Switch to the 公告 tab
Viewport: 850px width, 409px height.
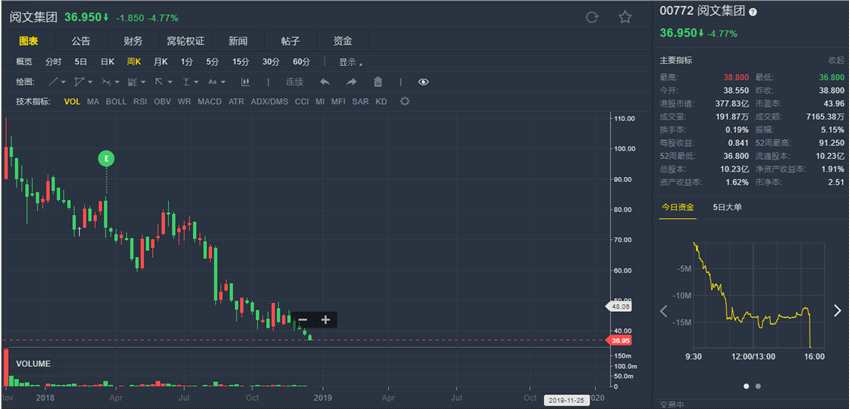point(81,41)
